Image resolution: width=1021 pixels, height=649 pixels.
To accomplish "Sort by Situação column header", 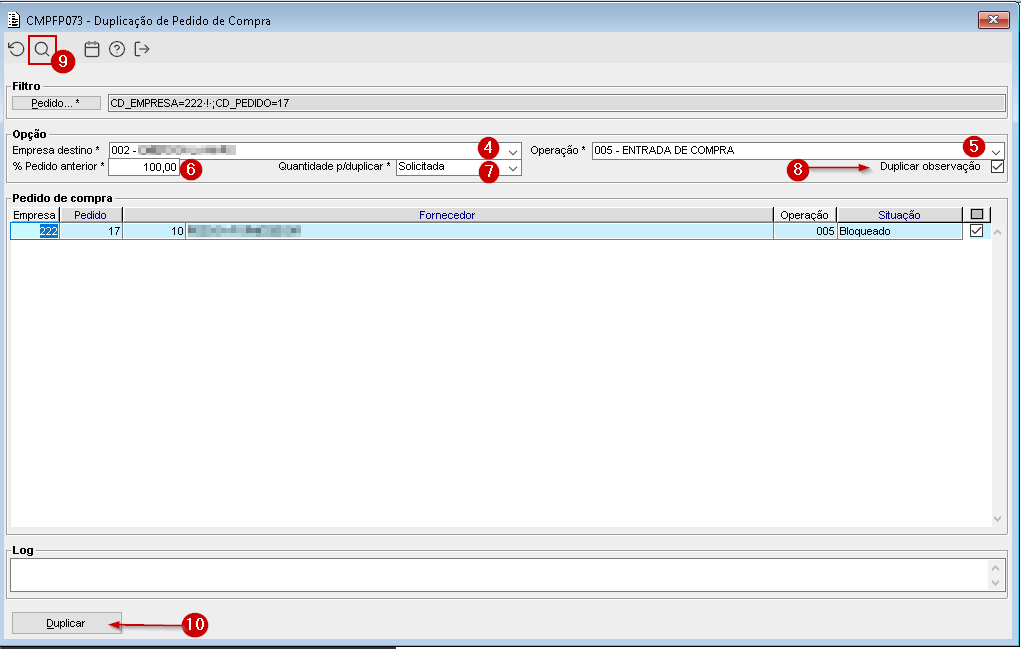I will pos(899,215).
